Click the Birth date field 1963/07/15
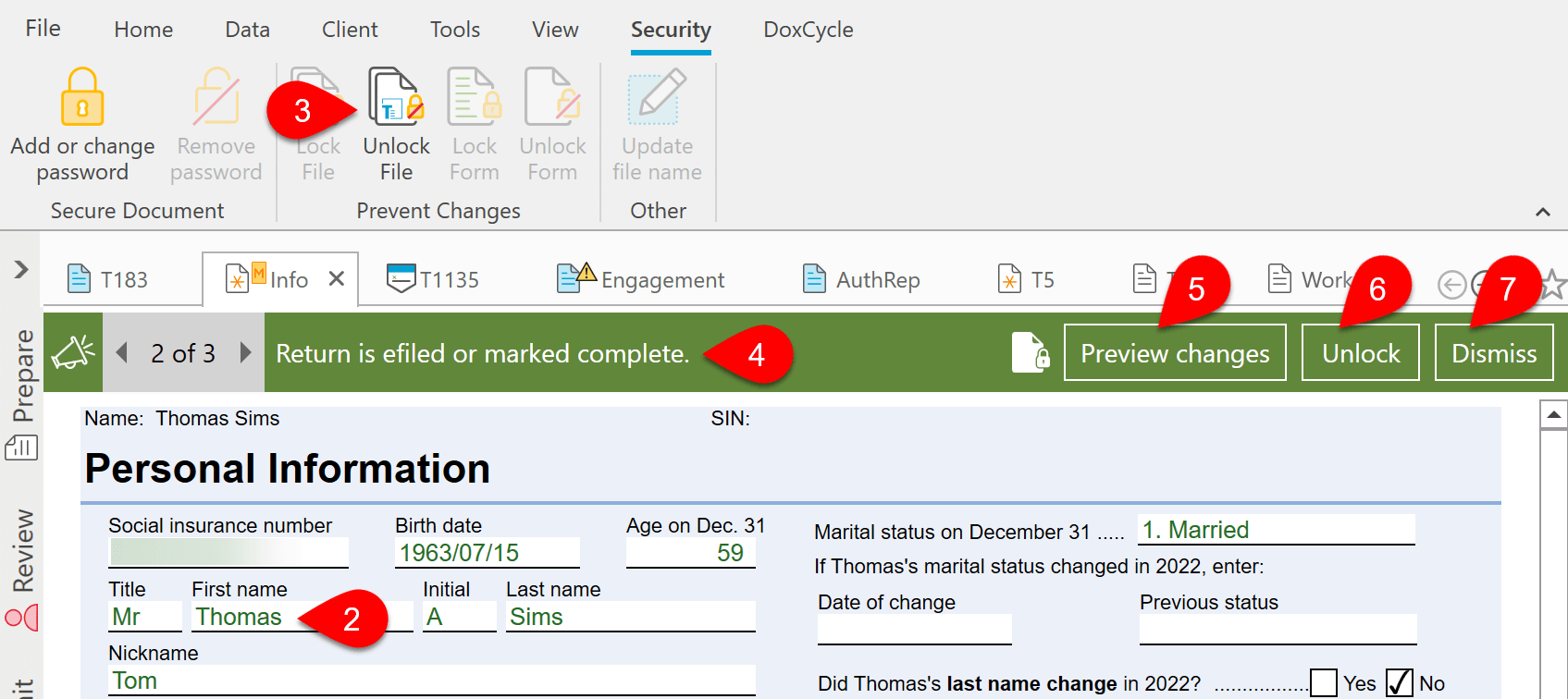Screen dimensions: 1568x699 488,552
